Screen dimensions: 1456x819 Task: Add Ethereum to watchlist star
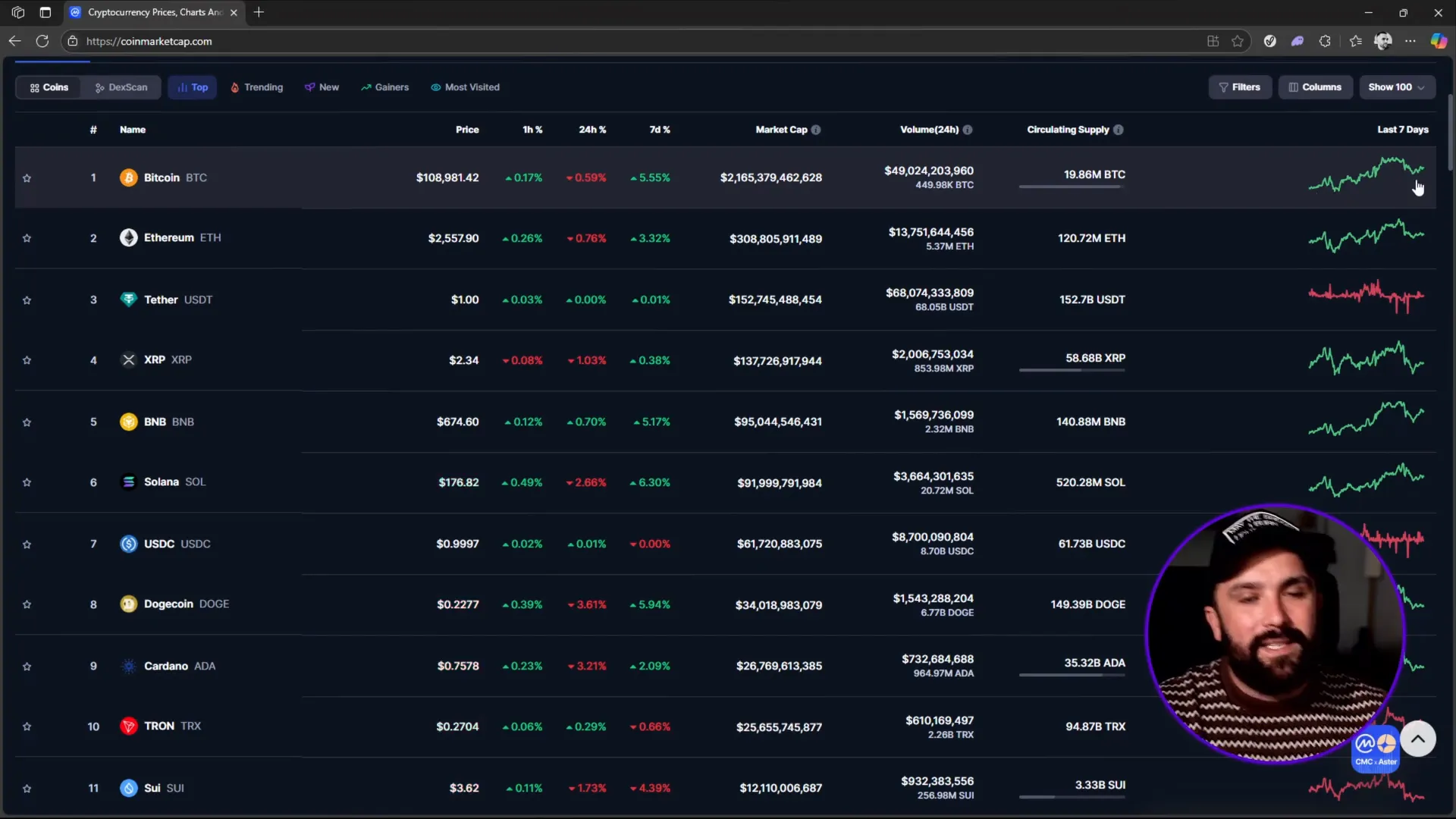[x=27, y=238]
